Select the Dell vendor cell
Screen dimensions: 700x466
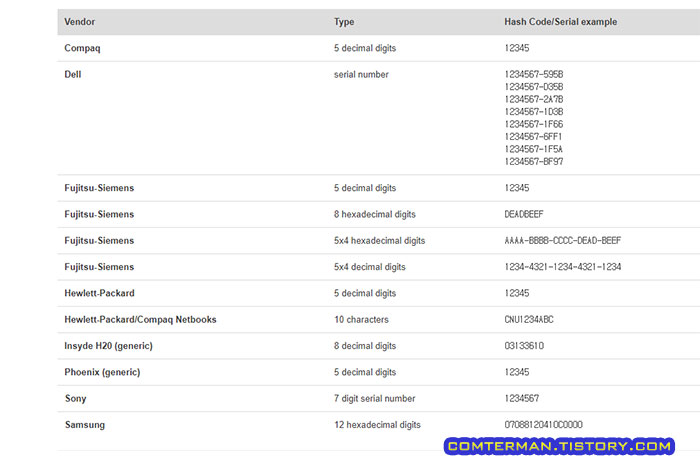tap(73, 74)
